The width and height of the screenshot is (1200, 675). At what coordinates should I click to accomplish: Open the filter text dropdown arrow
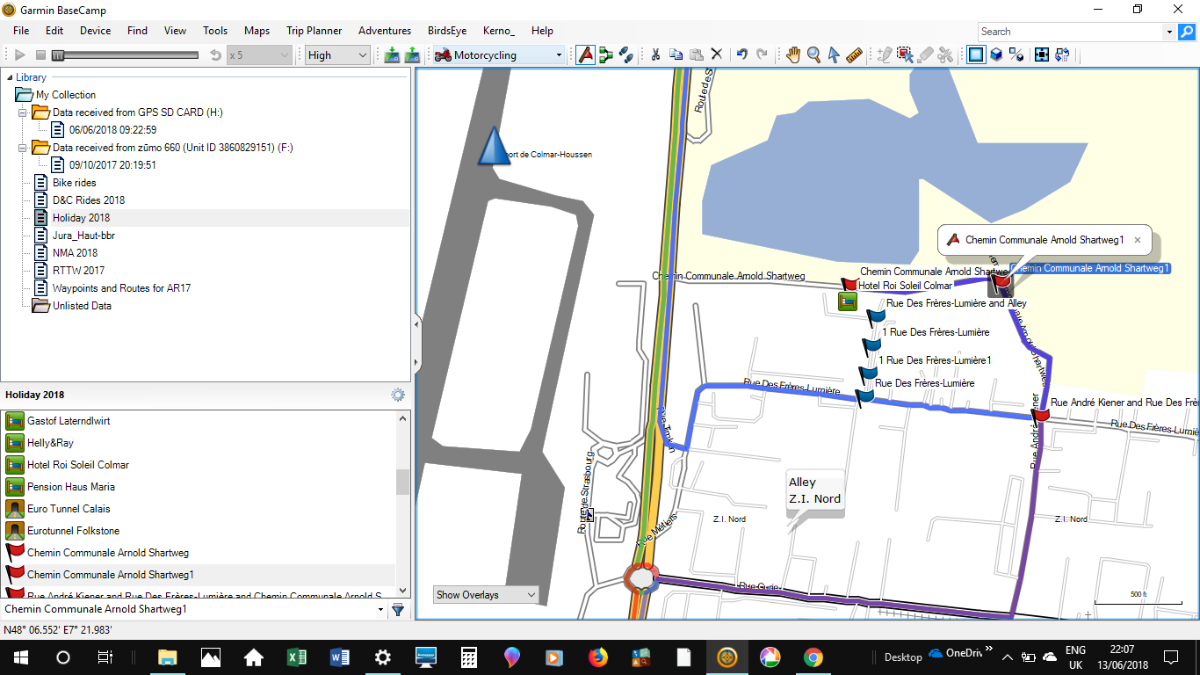click(381, 609)
